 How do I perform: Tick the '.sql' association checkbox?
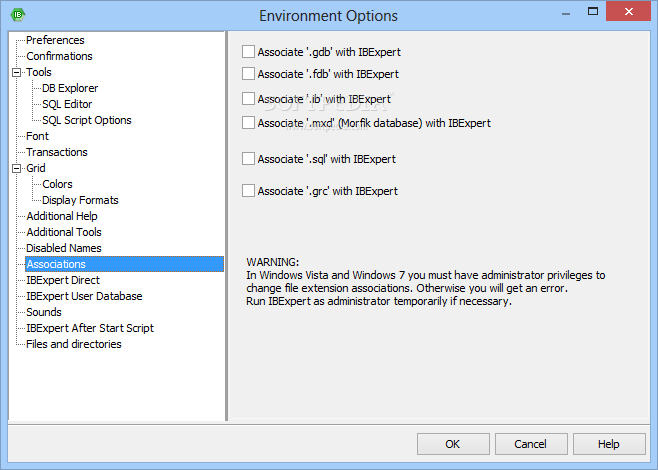tap(249, 159)
